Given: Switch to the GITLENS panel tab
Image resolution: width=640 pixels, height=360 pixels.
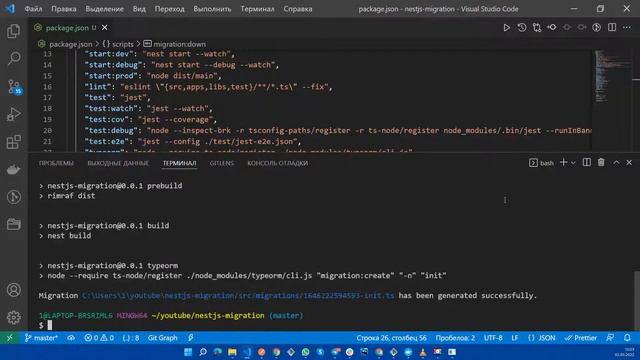Looking at the screenshot, I should 222,163.
